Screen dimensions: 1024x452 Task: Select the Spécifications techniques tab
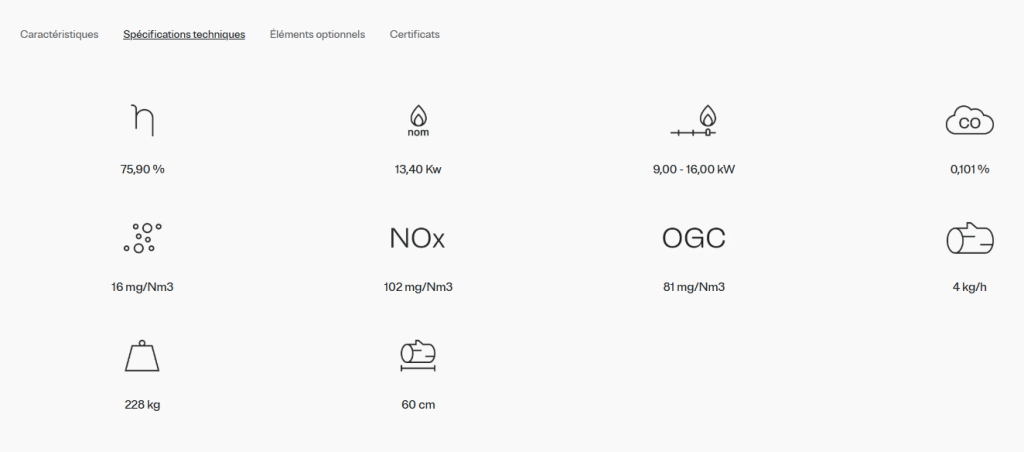(x=184, y=35)
